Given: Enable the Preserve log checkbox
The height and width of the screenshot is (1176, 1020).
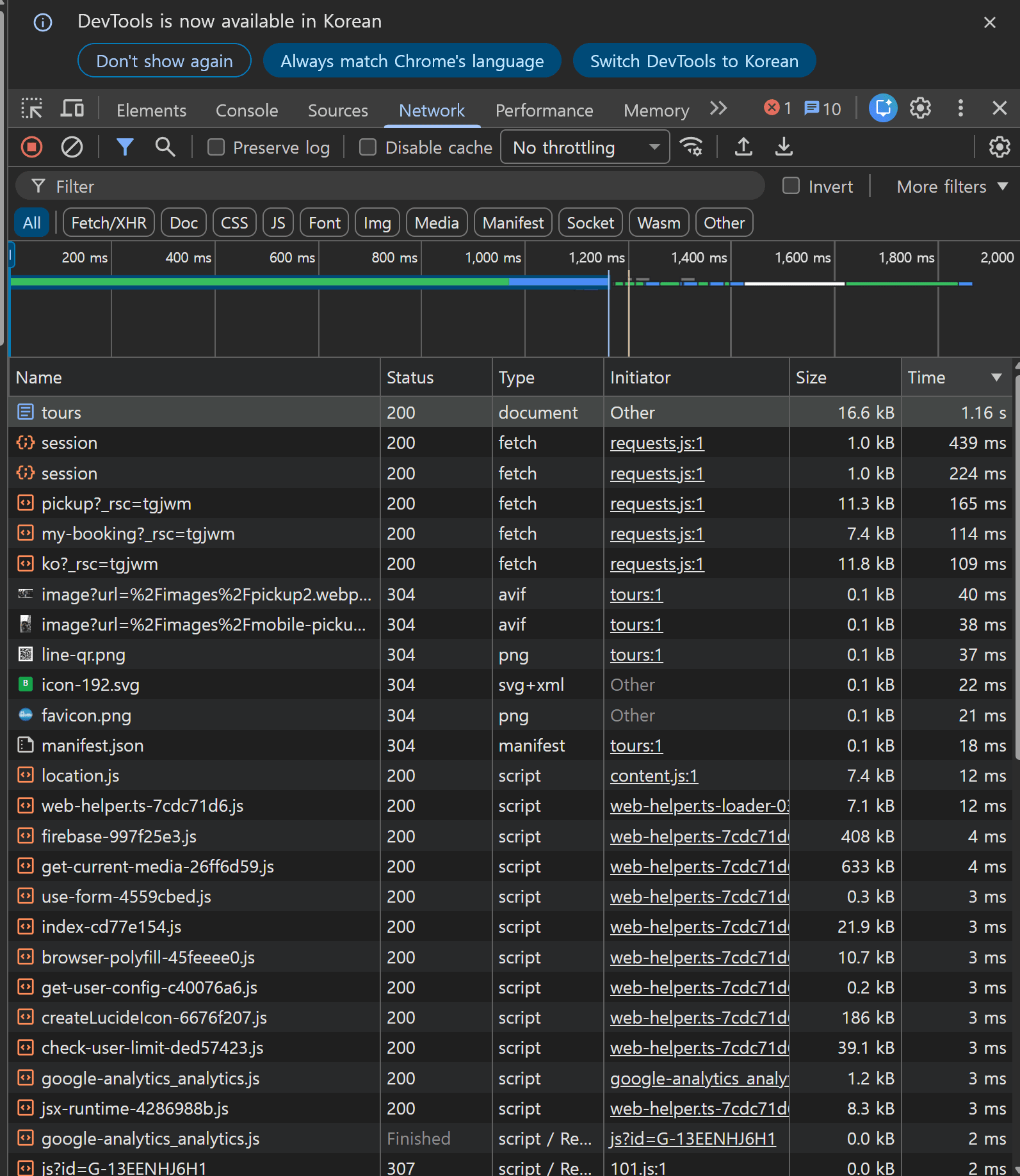Looking at the screenshot, I should point(216,148).
